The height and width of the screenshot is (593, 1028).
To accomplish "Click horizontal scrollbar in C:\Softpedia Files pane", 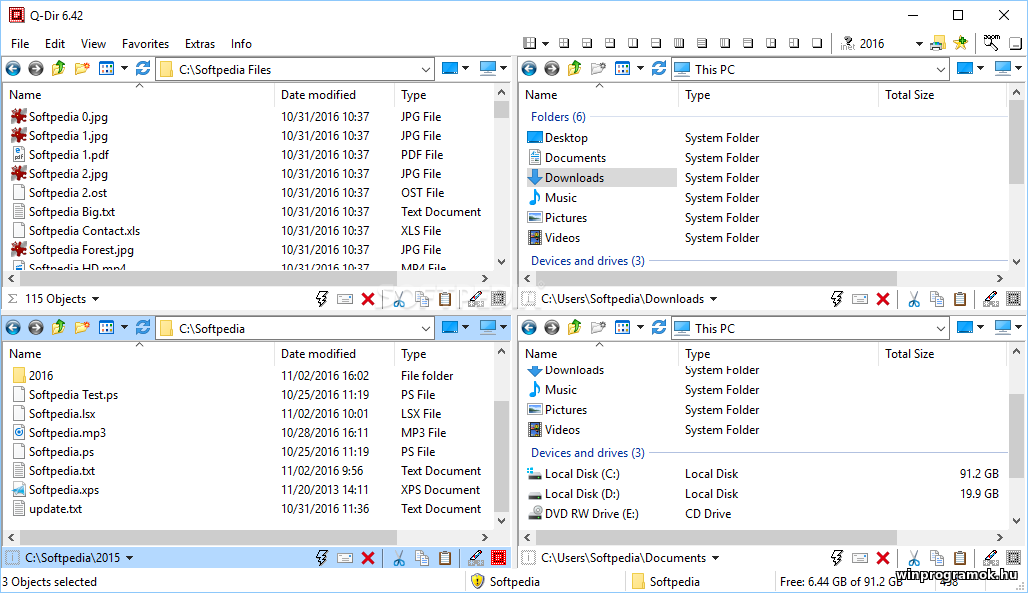I will [x=250, y=279].
